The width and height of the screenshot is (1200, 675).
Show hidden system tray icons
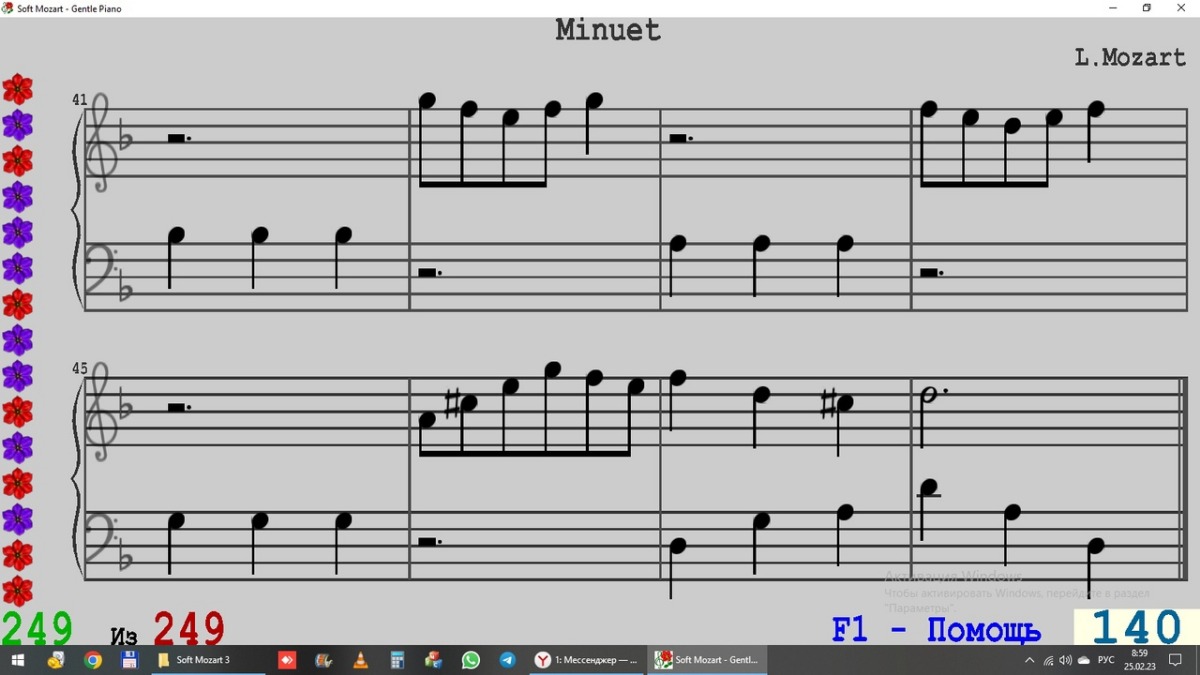pos(1030,660)
